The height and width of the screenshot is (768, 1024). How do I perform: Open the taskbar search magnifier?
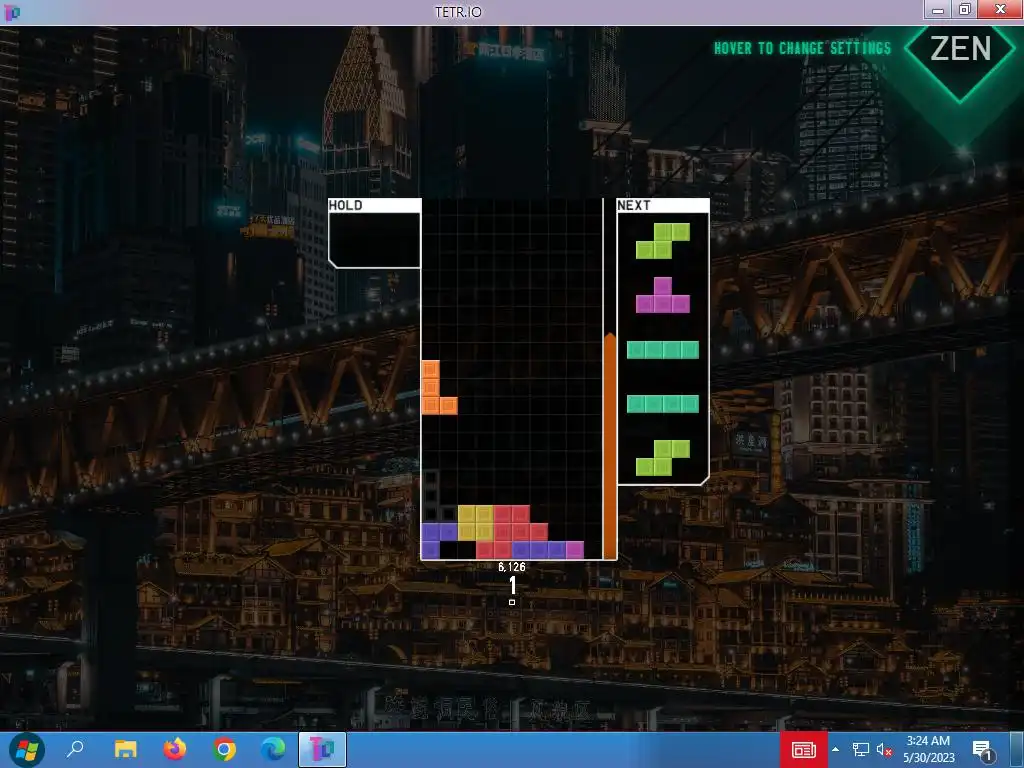[75, 749]
